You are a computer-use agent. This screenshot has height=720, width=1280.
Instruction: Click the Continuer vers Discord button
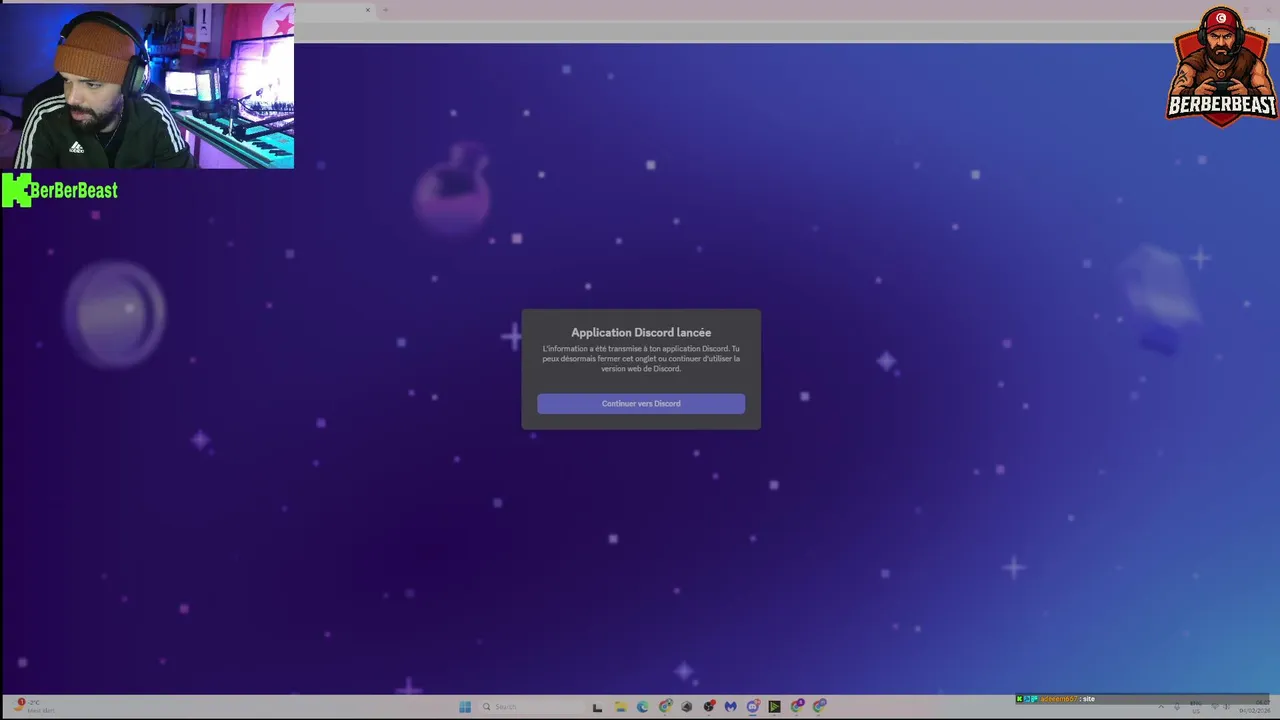coord(641,403)
